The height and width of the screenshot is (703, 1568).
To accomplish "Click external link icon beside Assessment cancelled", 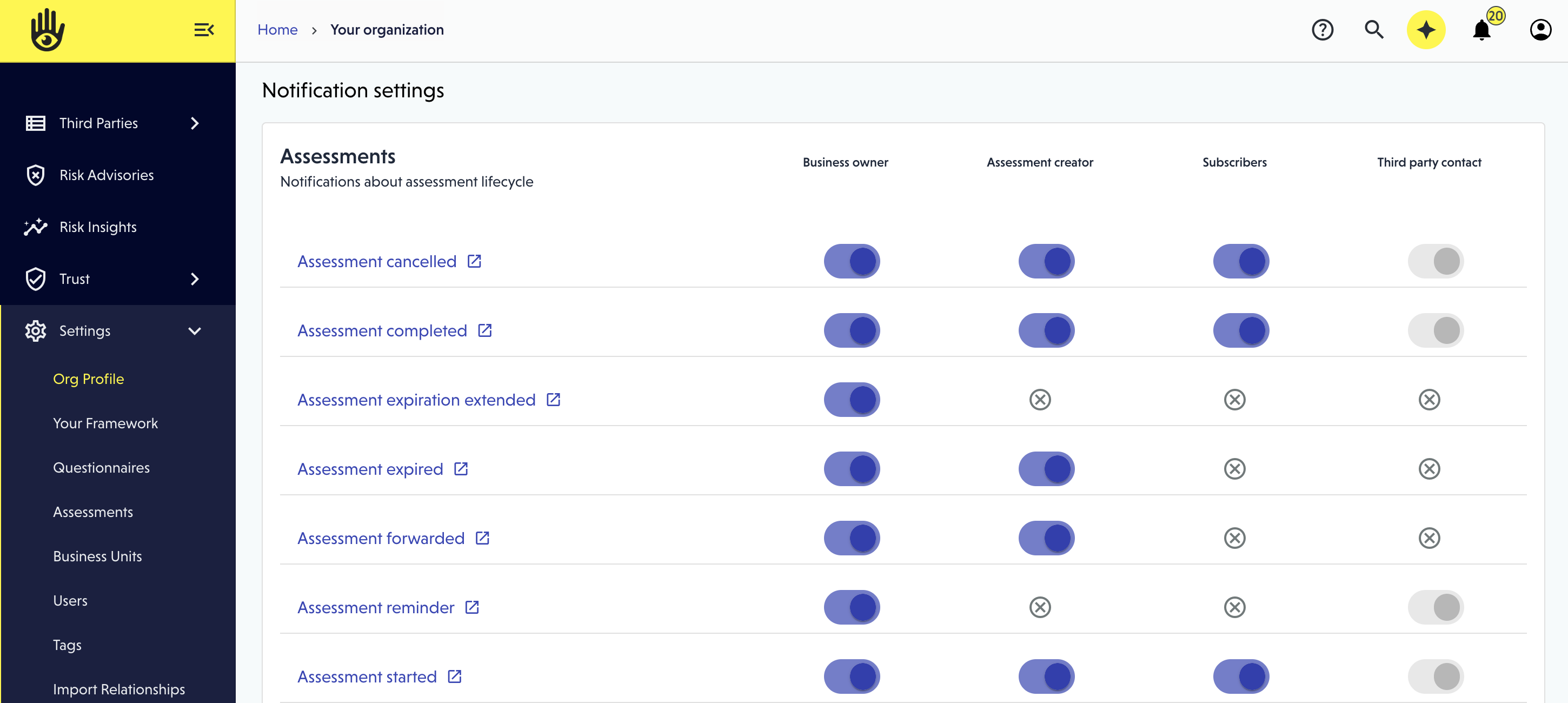I will coord(474,261).
